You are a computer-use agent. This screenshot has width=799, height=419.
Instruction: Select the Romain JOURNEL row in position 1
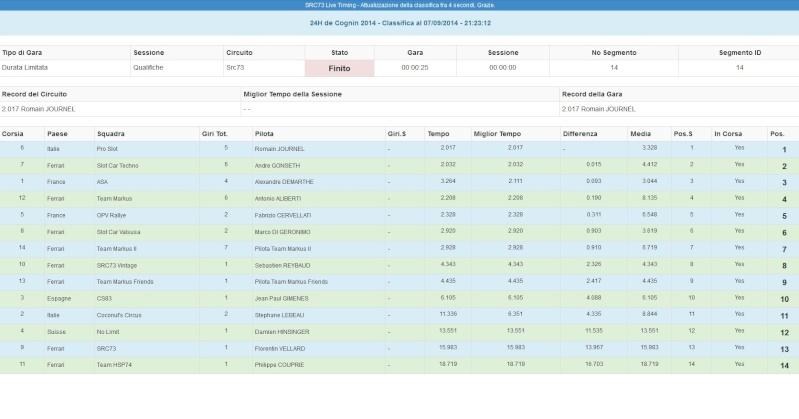400,149
